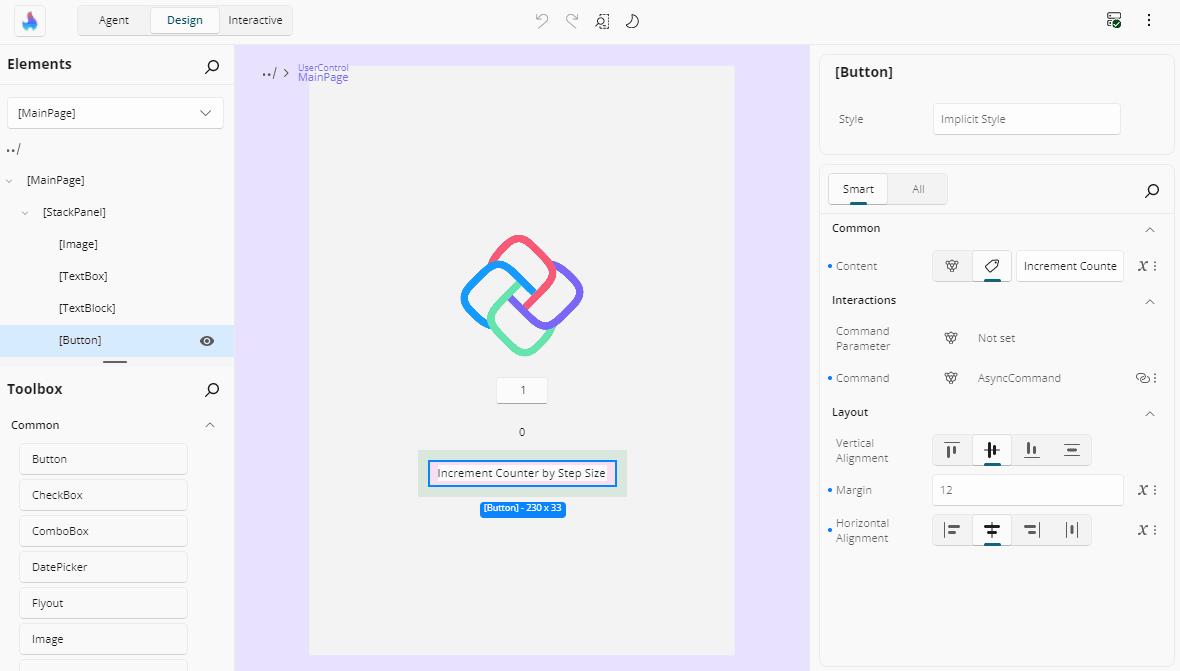
Task: Switch to the Interactive mode tab
Action: [x=255, y=20]
